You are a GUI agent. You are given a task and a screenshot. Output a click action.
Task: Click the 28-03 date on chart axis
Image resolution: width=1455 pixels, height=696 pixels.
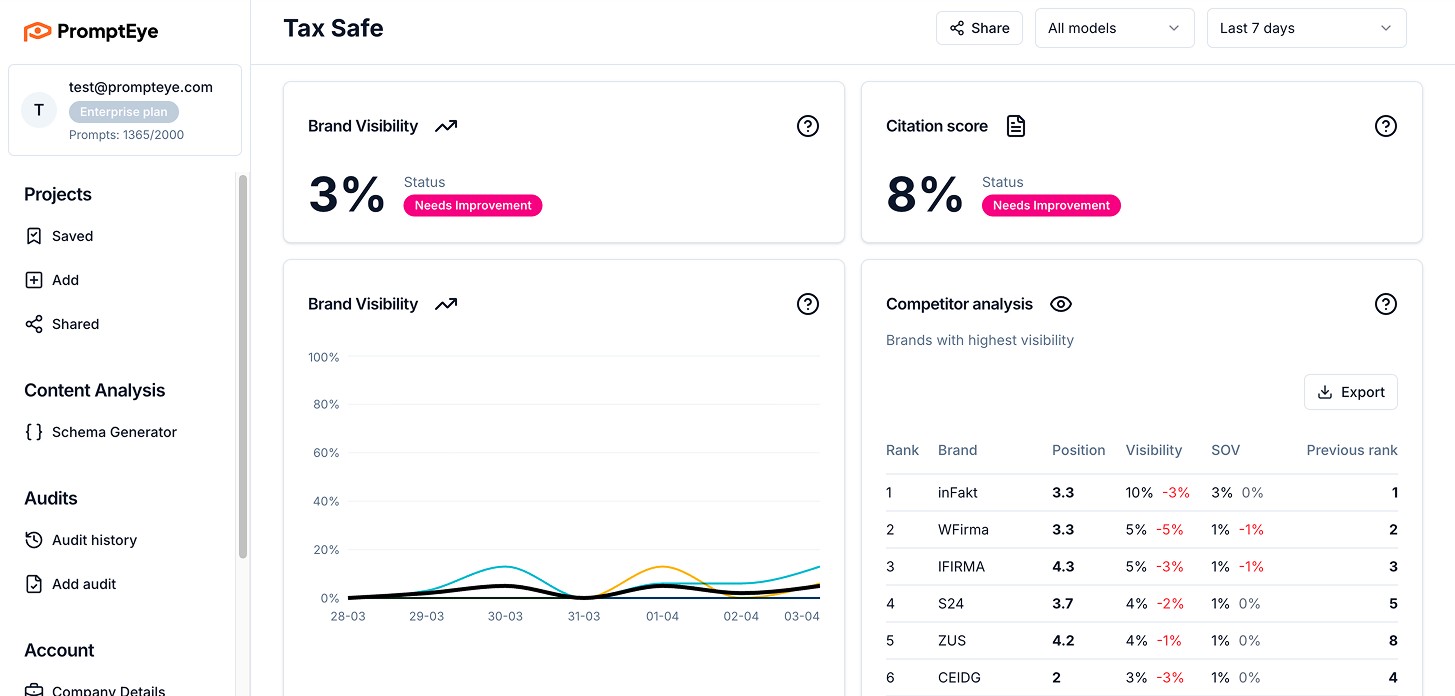click(x=348, y=616)
